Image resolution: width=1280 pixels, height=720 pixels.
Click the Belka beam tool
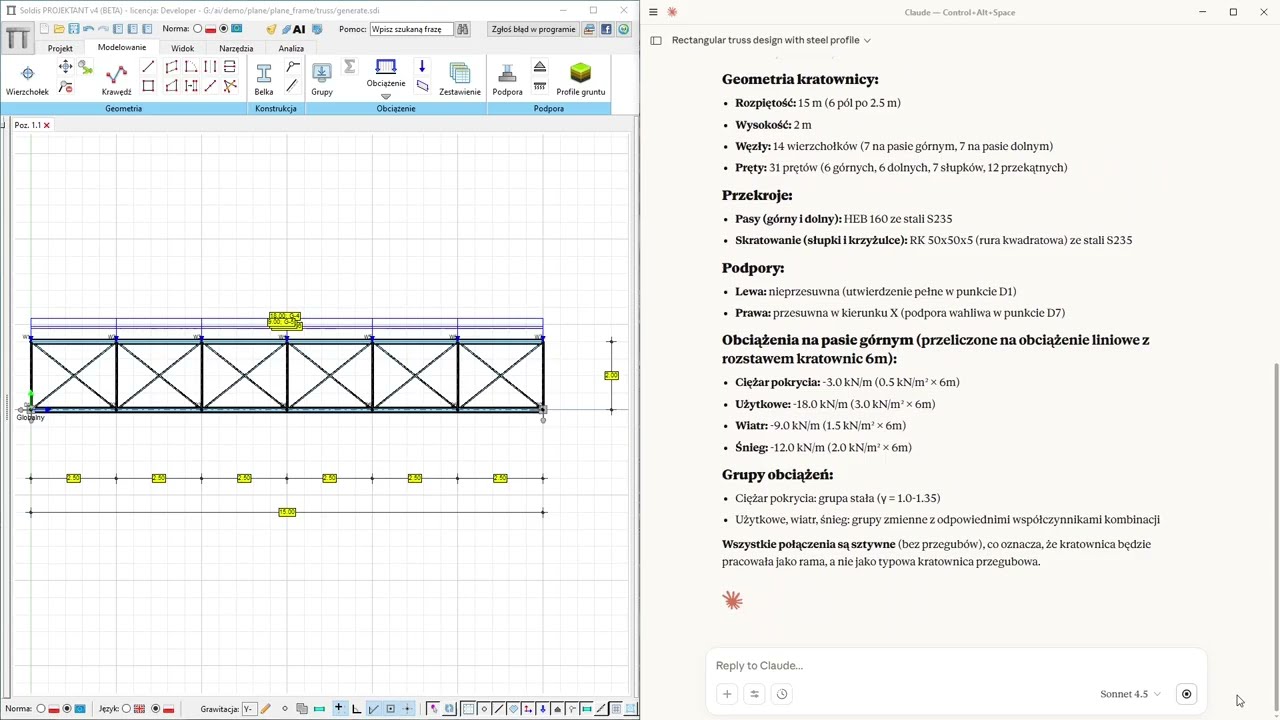tap(264, 79)
